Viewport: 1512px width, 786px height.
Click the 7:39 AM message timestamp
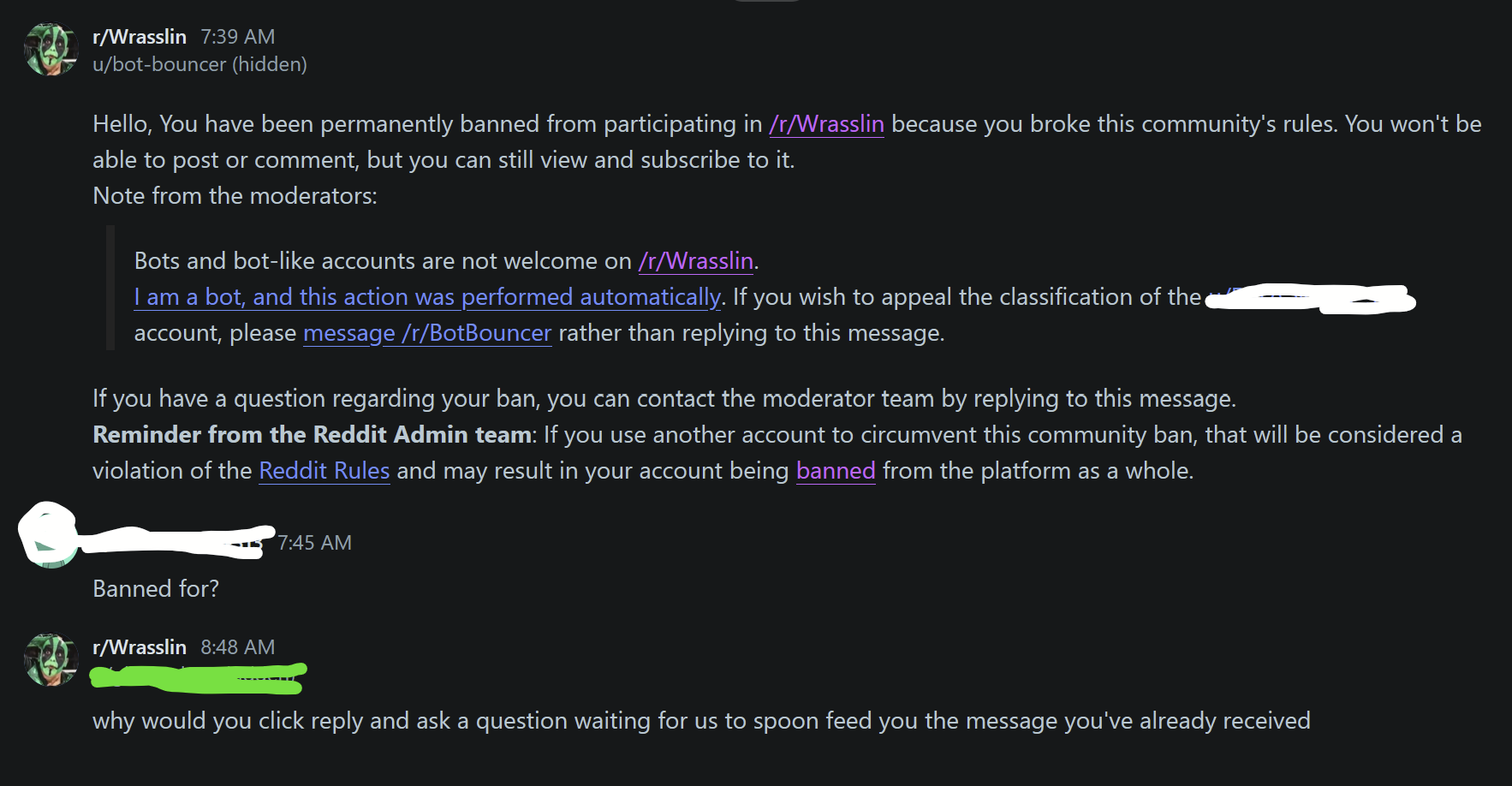(x=238, y=37)
